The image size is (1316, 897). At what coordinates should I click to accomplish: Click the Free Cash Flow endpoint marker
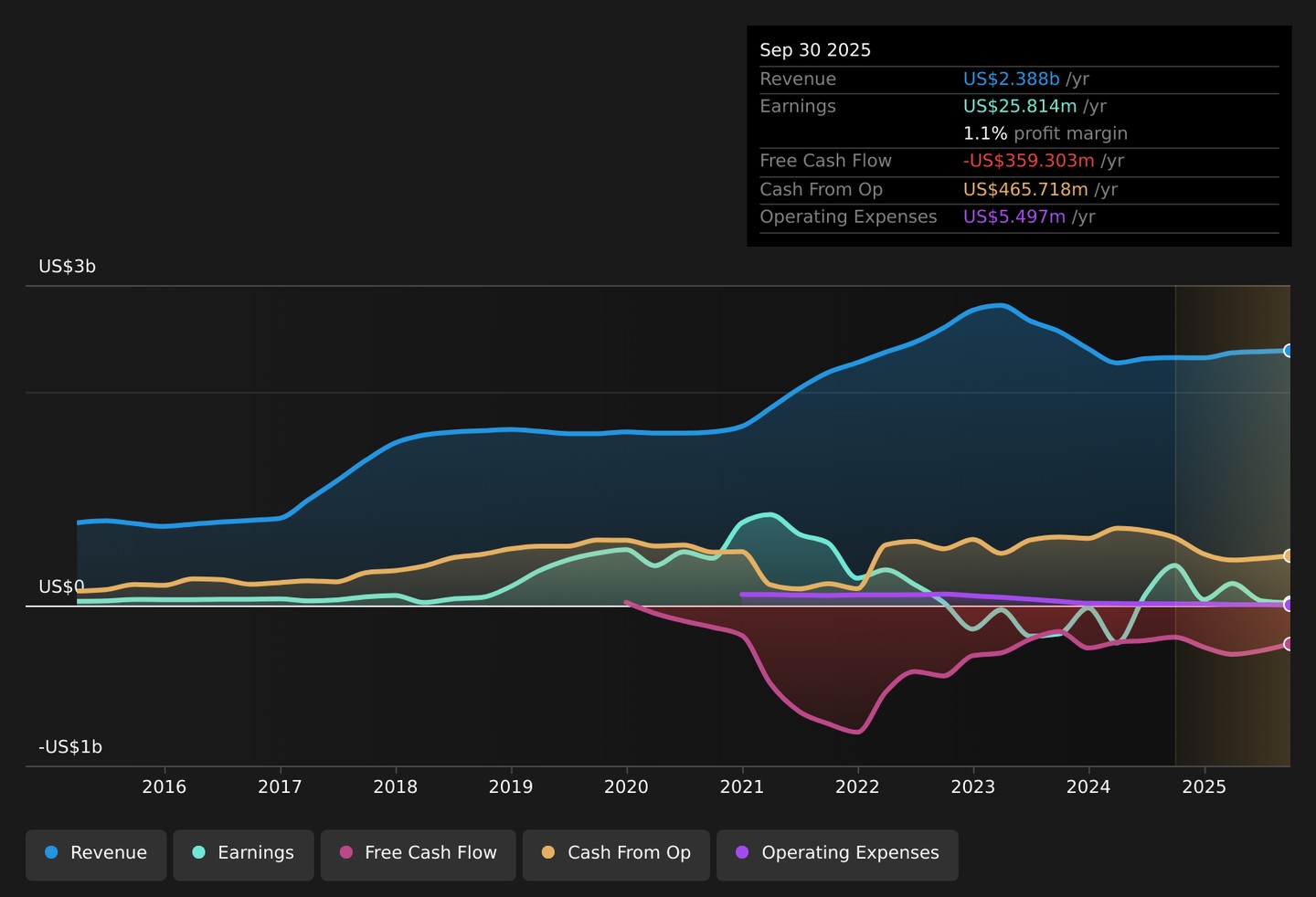point(1289,644)
